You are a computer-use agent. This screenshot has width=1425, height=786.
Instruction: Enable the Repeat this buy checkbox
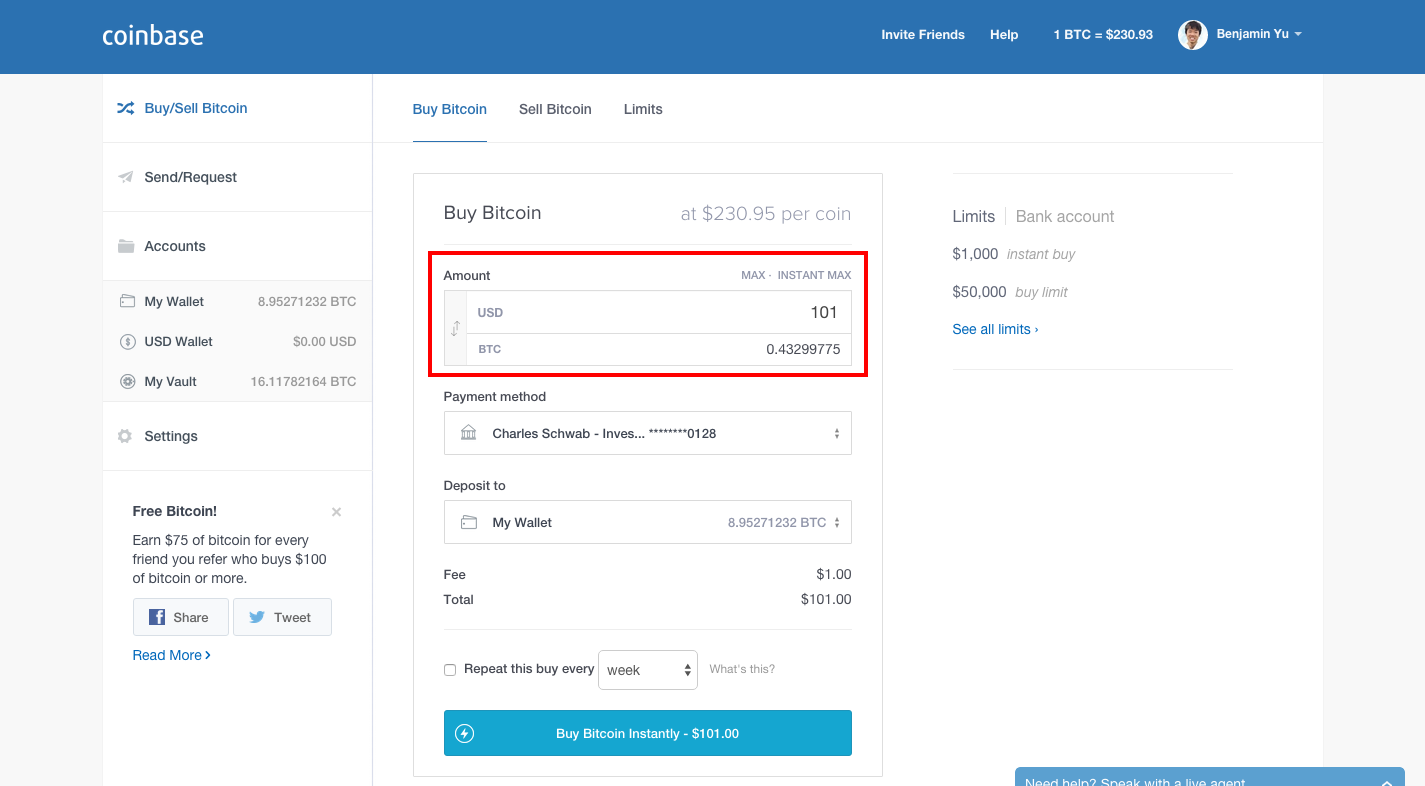pyautogui.click(x=450, y=670)
